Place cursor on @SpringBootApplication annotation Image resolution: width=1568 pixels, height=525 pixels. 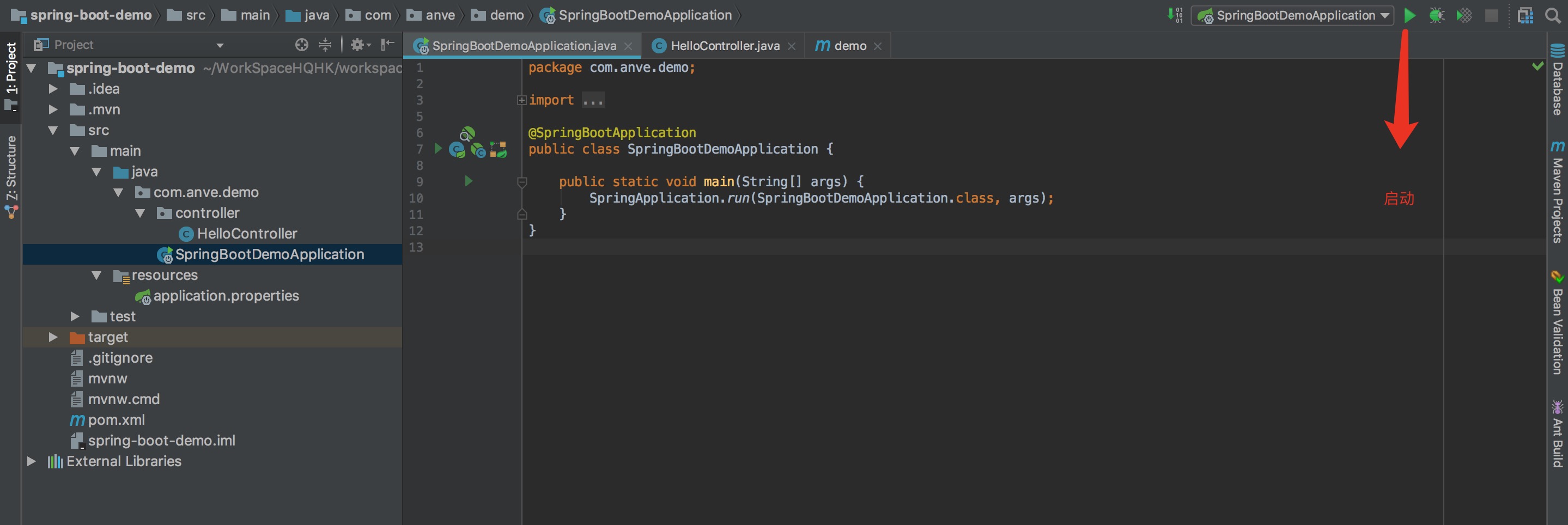(x=612, y=133)
